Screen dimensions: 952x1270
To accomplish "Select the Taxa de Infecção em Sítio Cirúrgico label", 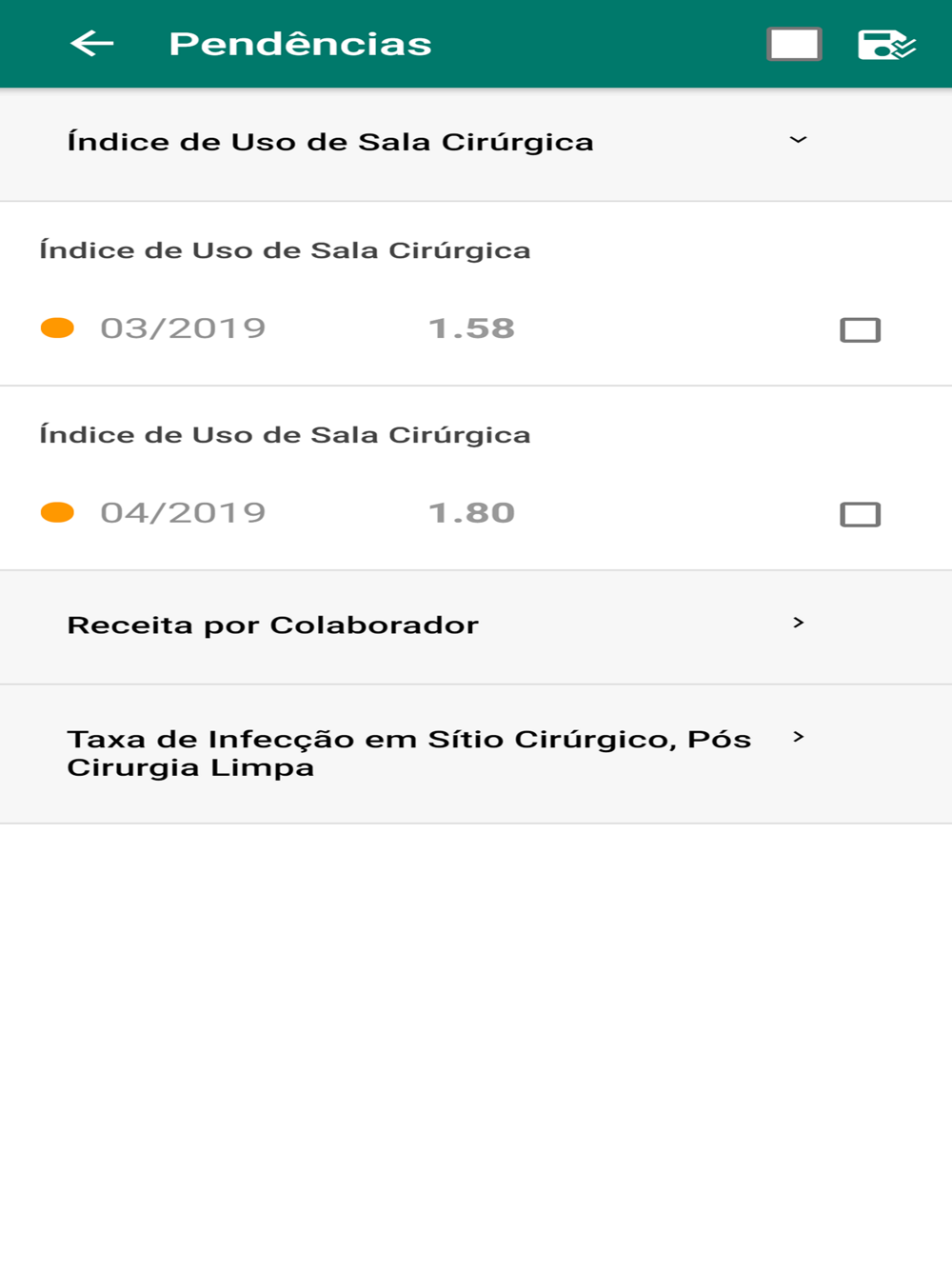I will 408,753.
